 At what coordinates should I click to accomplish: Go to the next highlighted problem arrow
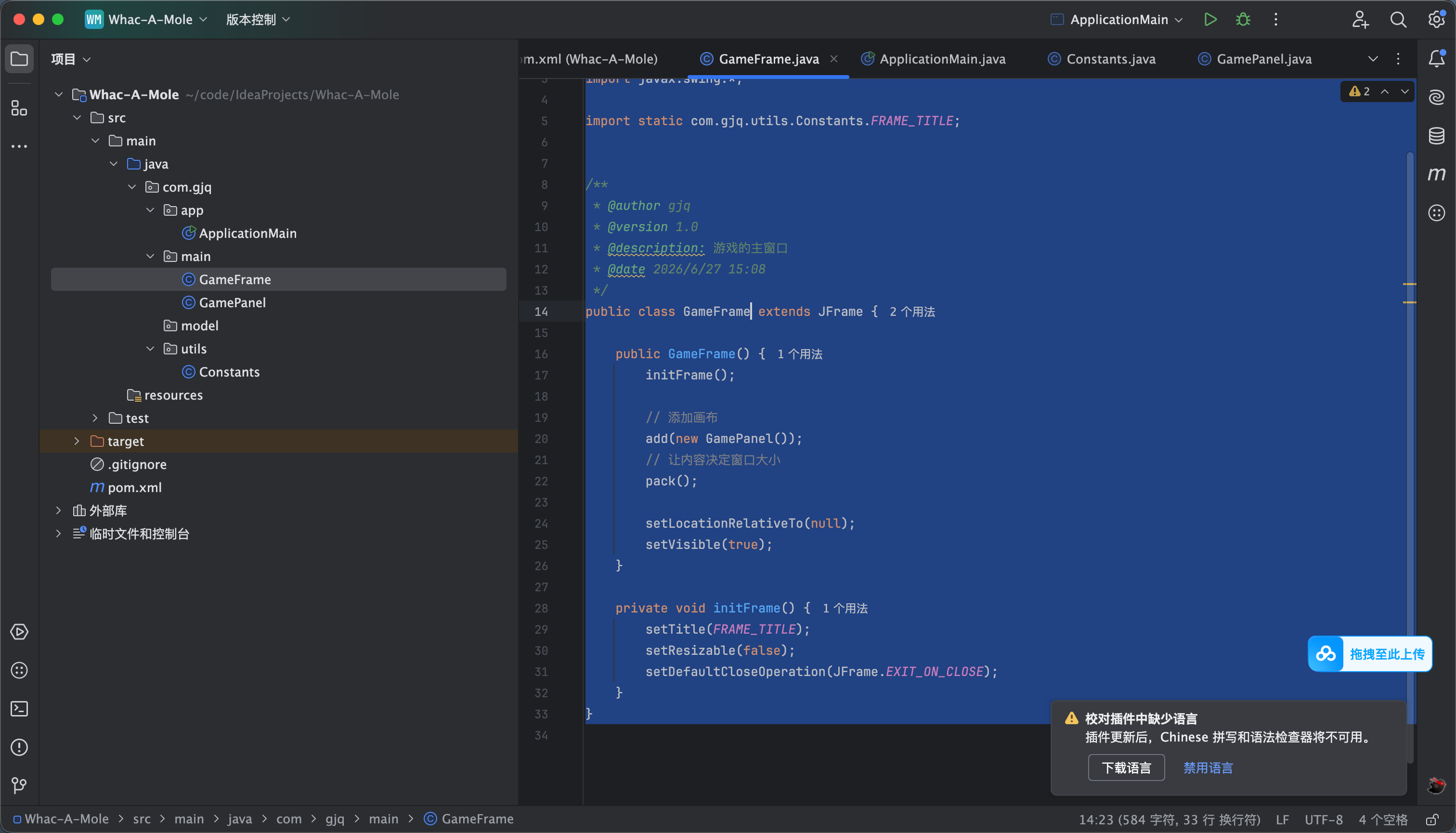tap(1404, 91)
